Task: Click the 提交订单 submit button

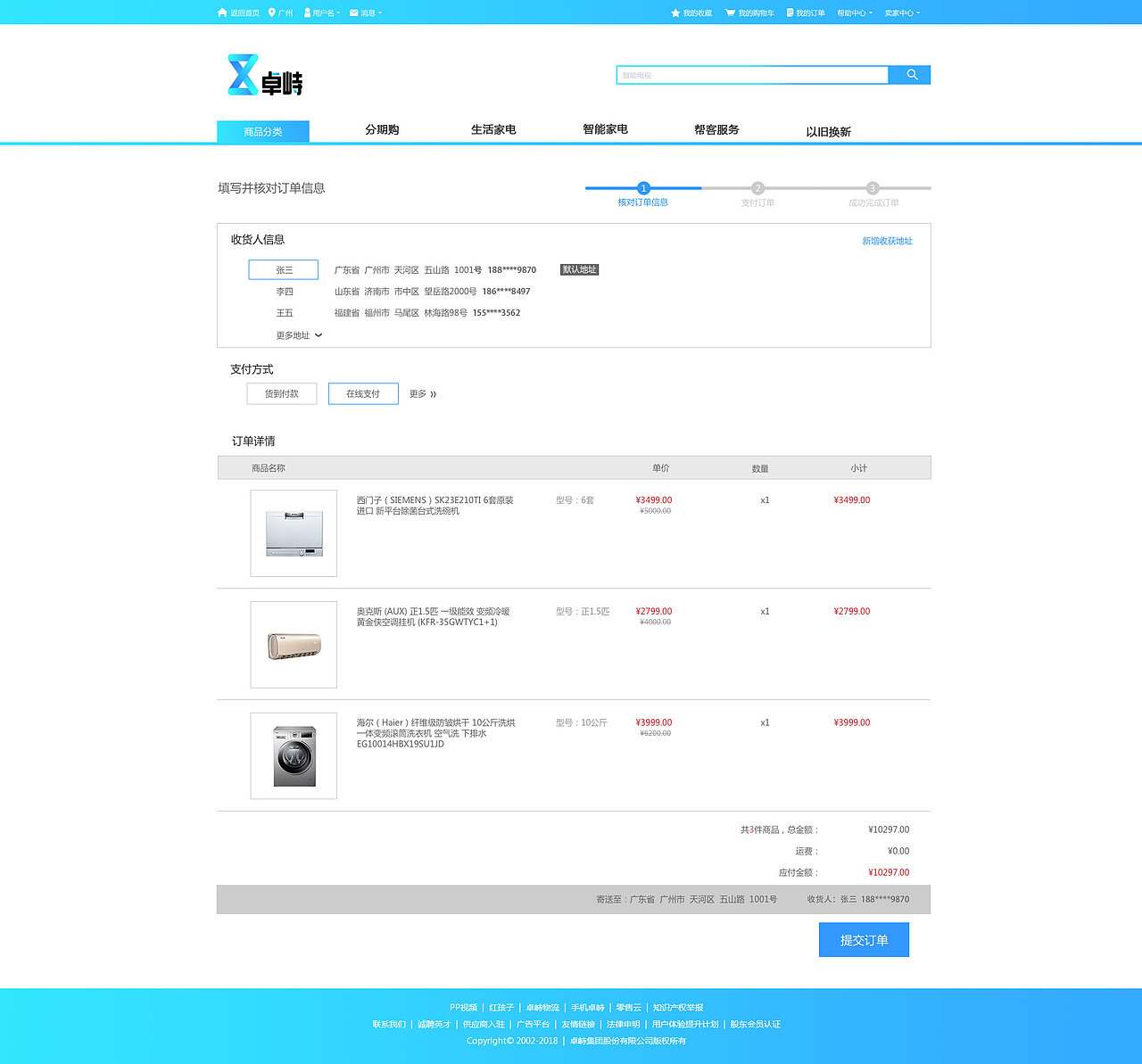Action: point(864,940)
